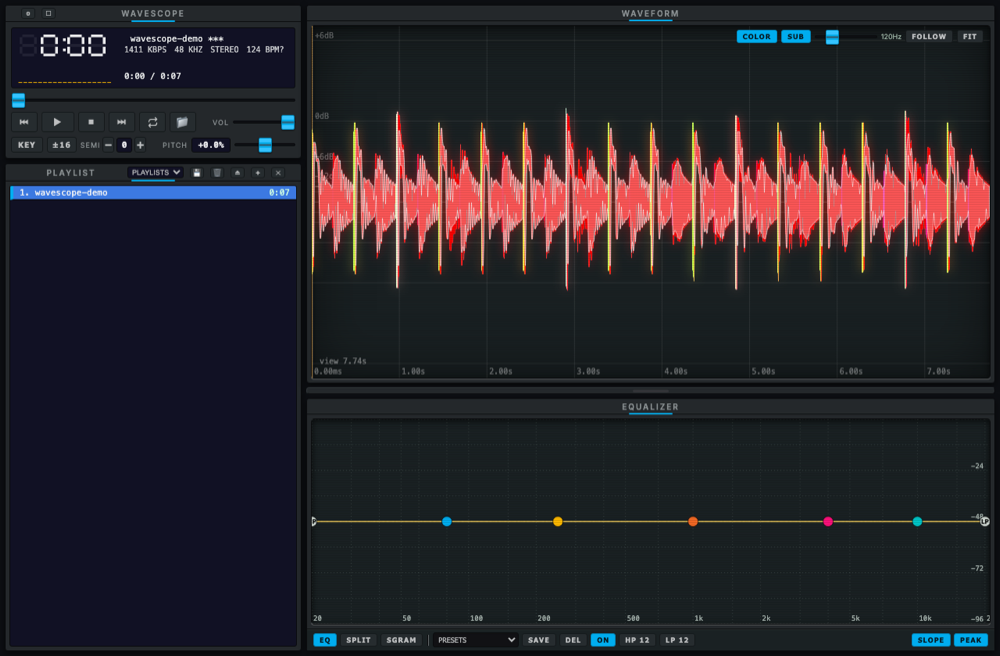The image size is (1000, 656).
Task: Click the PLAYLIST panel title
Action: 70,173
